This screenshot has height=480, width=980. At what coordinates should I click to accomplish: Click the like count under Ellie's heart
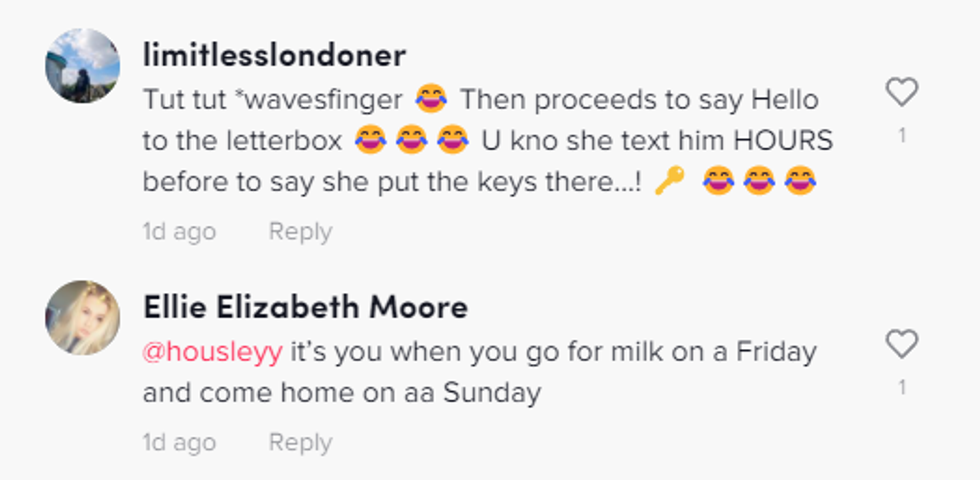point(902,387)
